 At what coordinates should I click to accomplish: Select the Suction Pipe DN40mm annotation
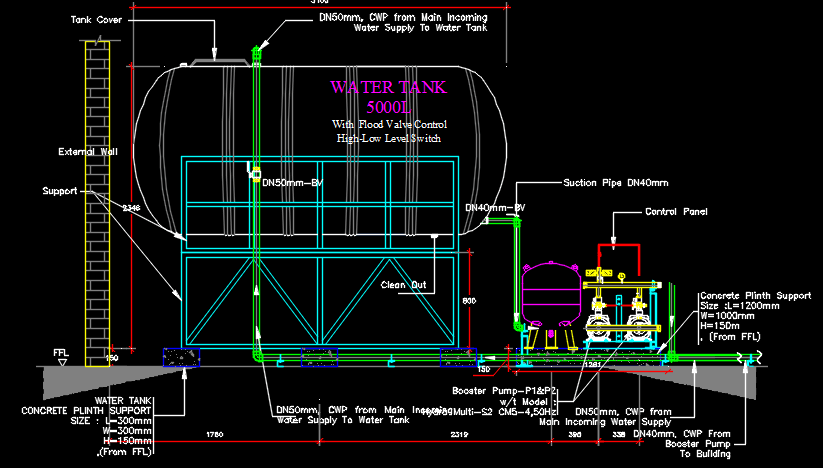coord(616,183)
